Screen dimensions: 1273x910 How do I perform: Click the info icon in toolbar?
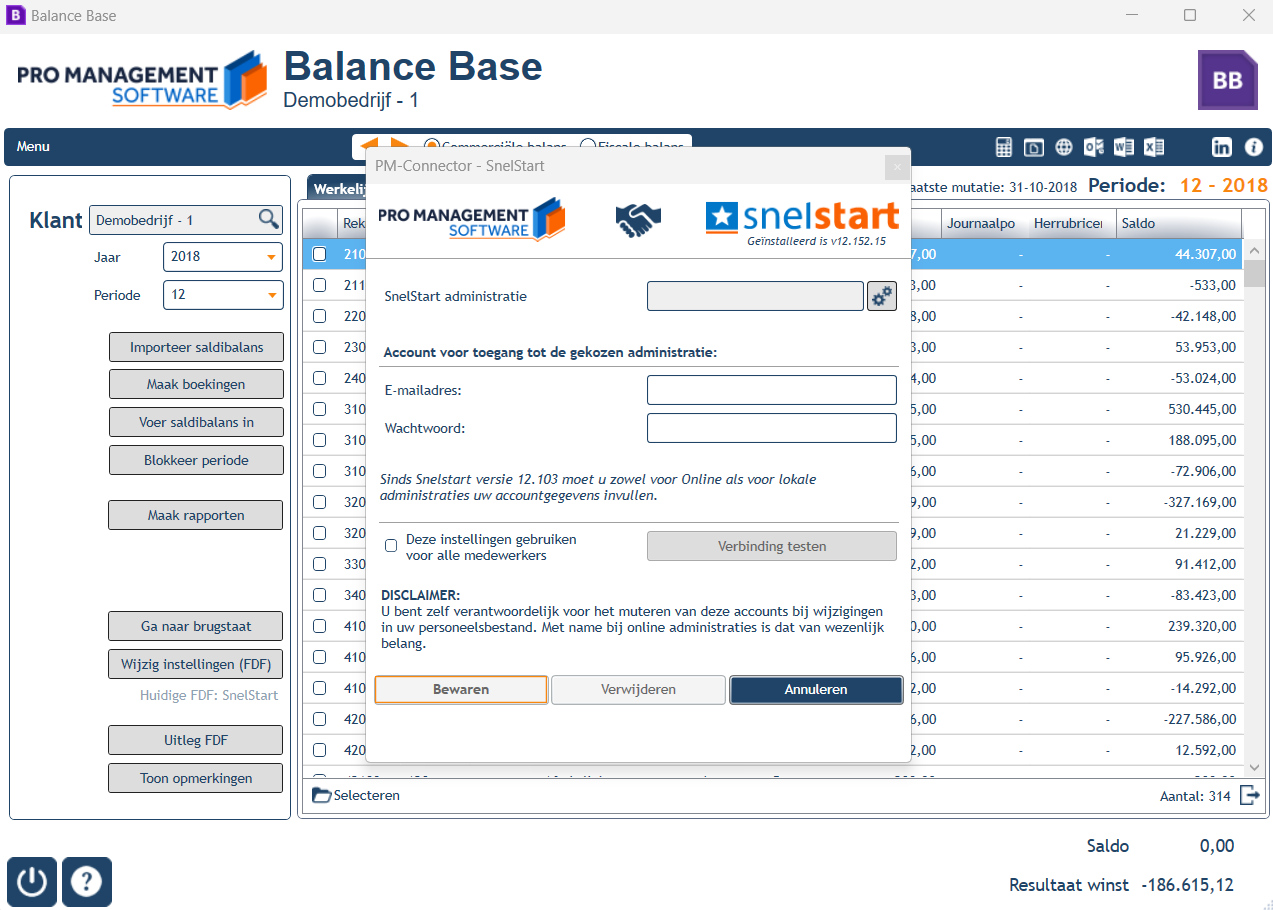click(1254, 147)
